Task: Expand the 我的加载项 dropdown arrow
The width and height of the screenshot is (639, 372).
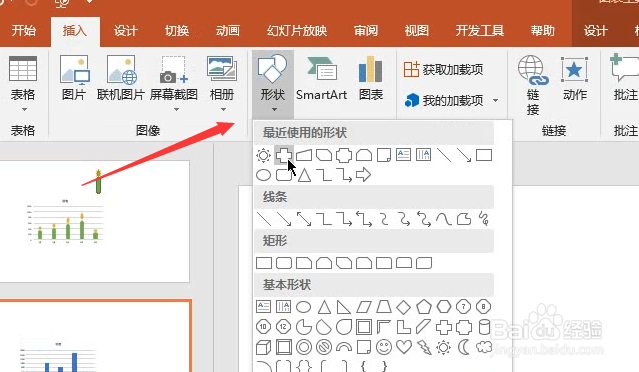Action: coord(496,100)
